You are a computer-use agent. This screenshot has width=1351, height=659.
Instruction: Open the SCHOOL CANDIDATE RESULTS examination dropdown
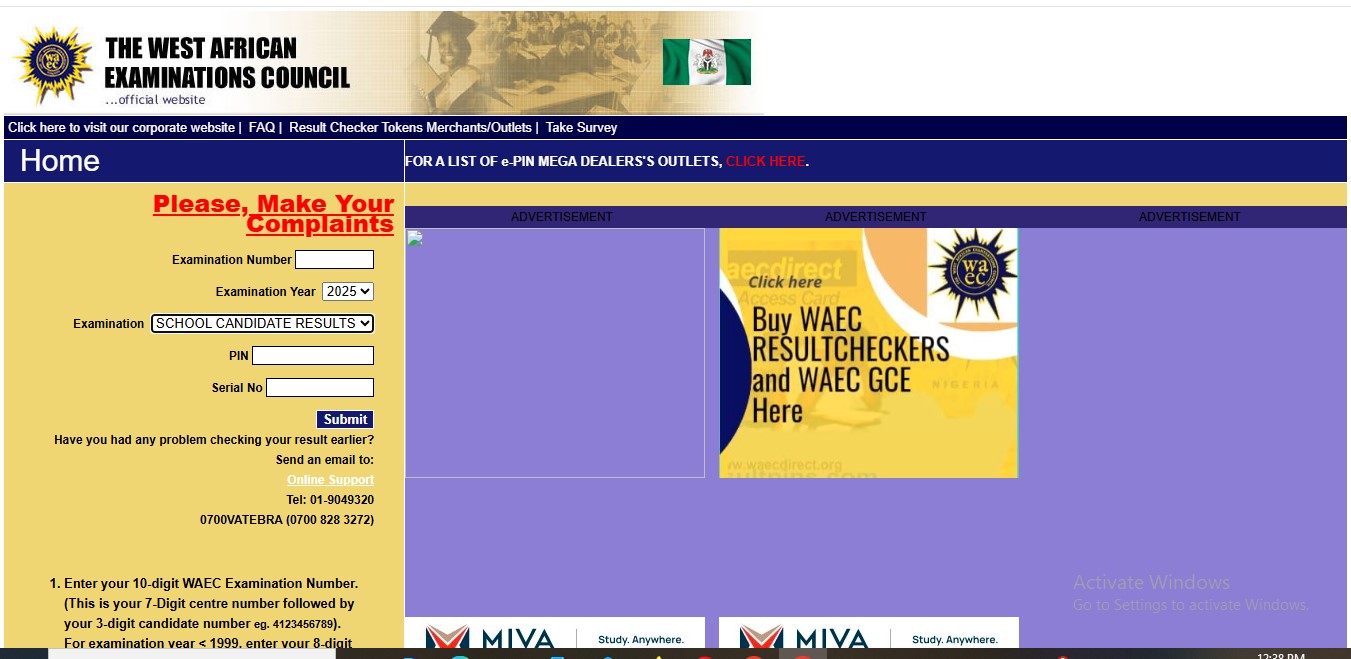click(x=261, y=323)
